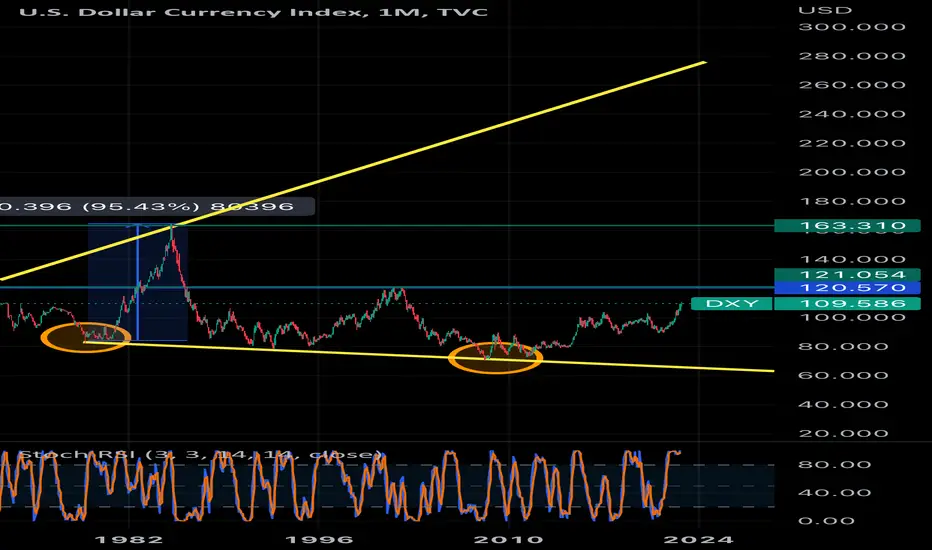
Task: Click the 1996 time axis label
Action: pos(319,540)
